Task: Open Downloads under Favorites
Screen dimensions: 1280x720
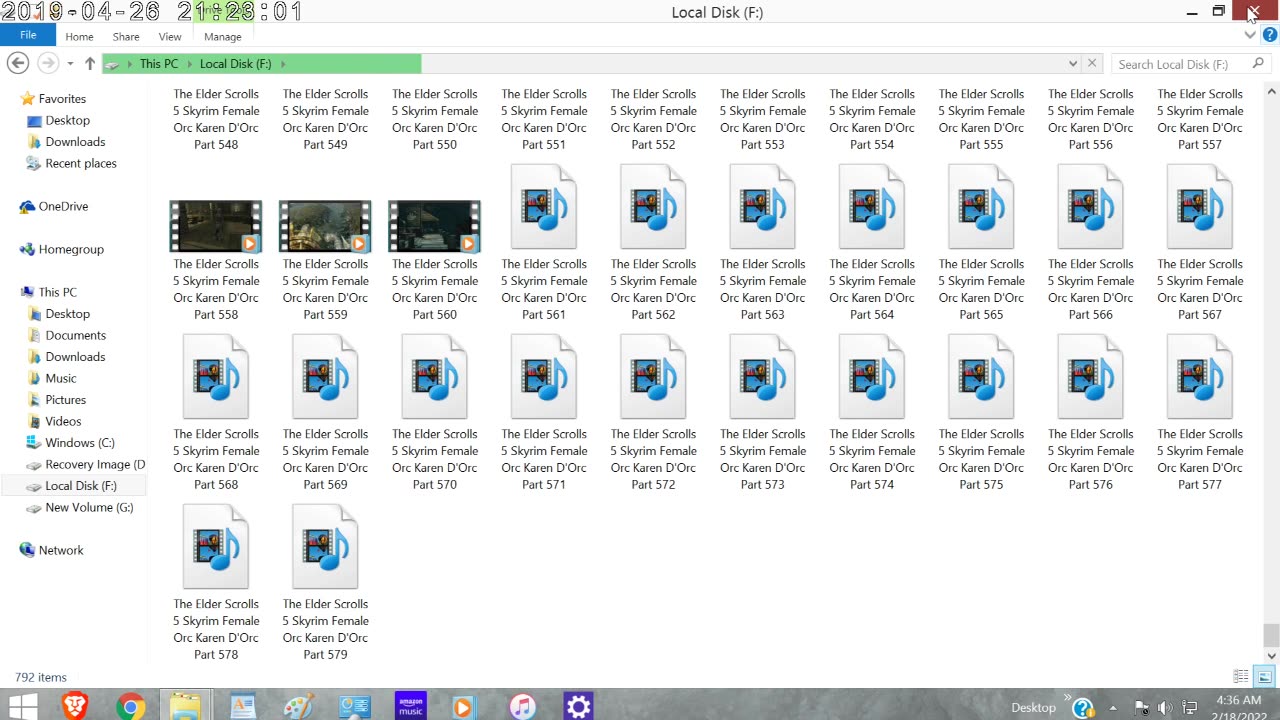Action: pos(75,142)
